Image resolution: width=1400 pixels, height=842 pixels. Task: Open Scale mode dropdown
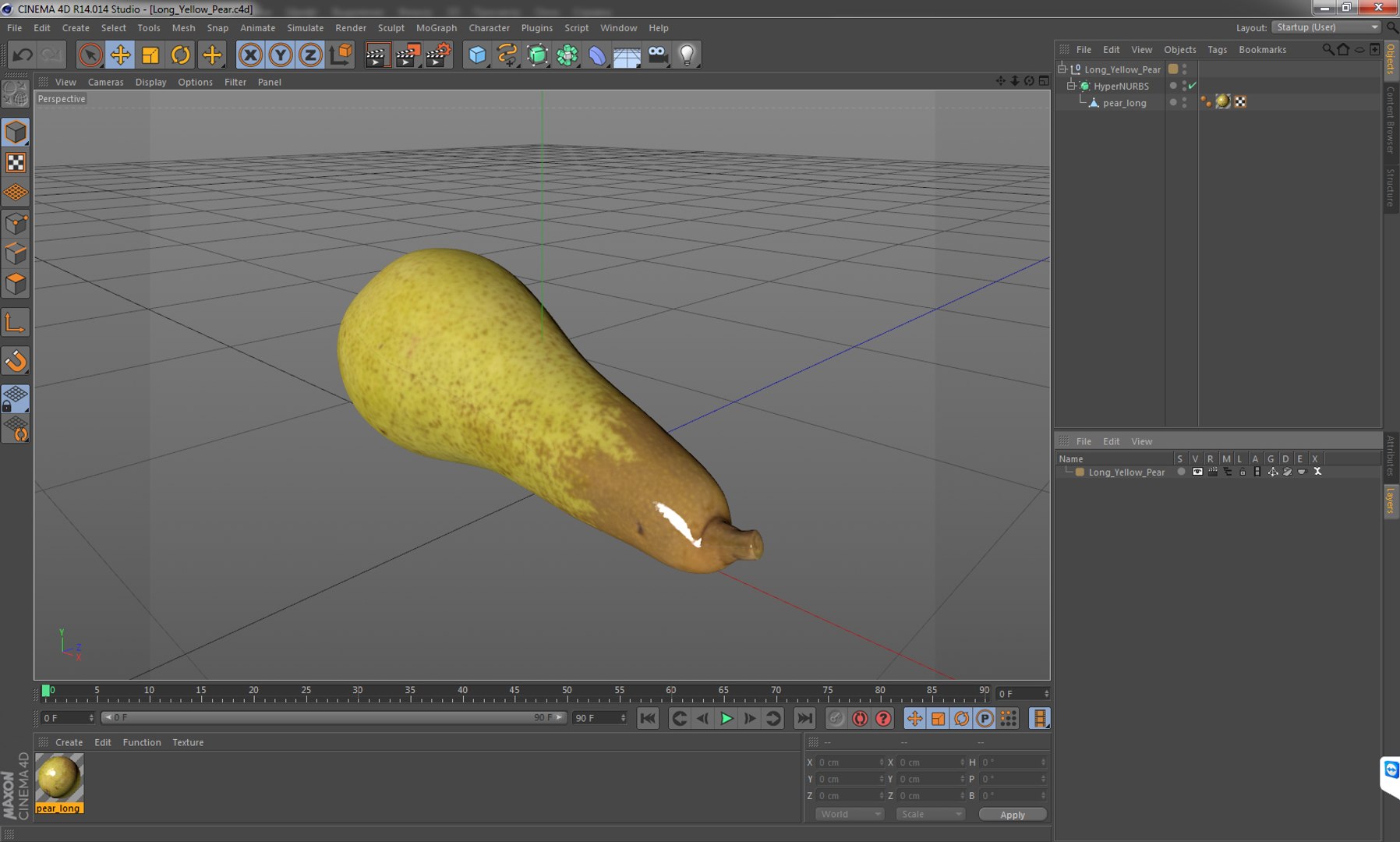931,814
